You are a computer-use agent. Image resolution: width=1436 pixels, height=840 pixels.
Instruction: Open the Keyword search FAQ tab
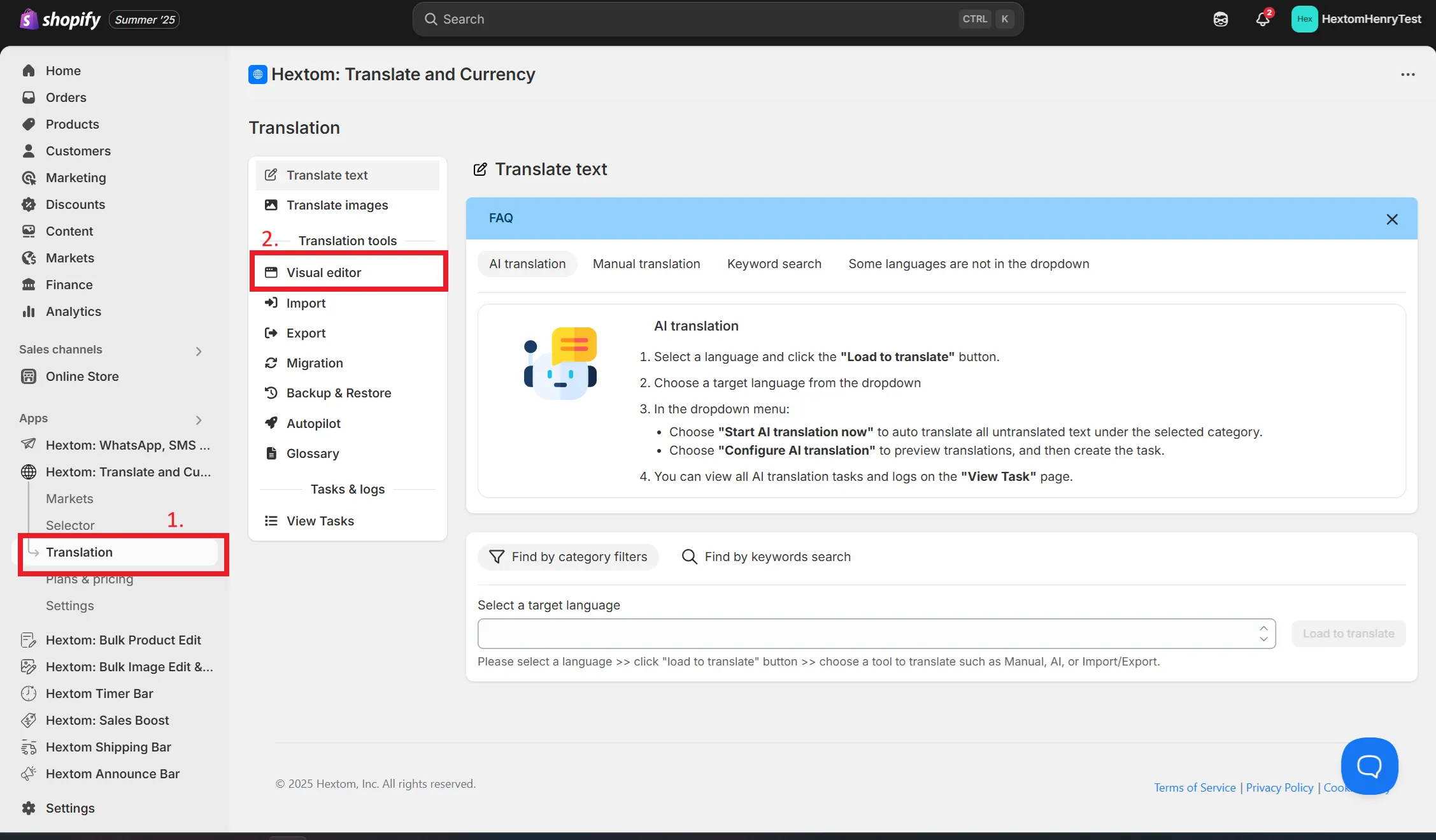774,264
